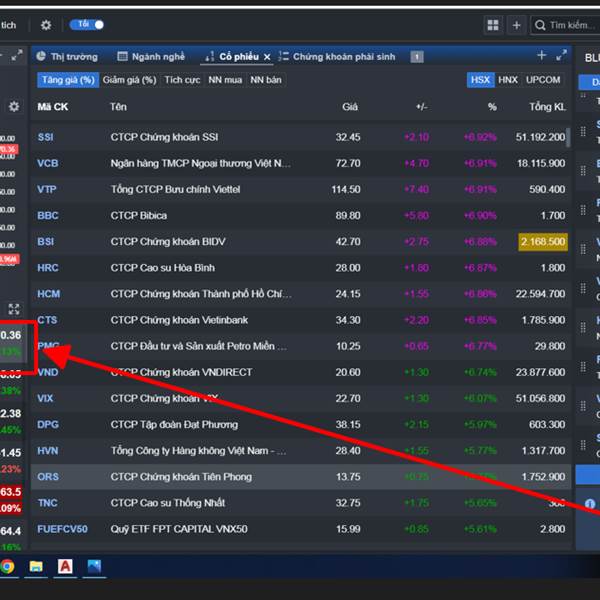600x600 pixels.
Task: Open BBC stock ticker
Action: pos(48,215)
